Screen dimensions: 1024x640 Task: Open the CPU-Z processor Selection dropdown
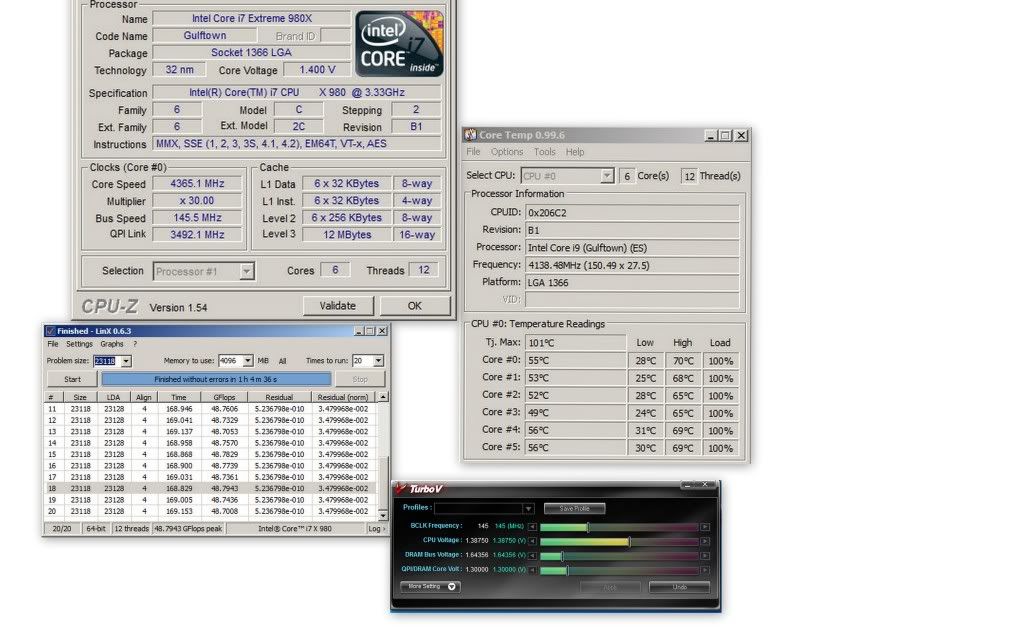[246, 271]
